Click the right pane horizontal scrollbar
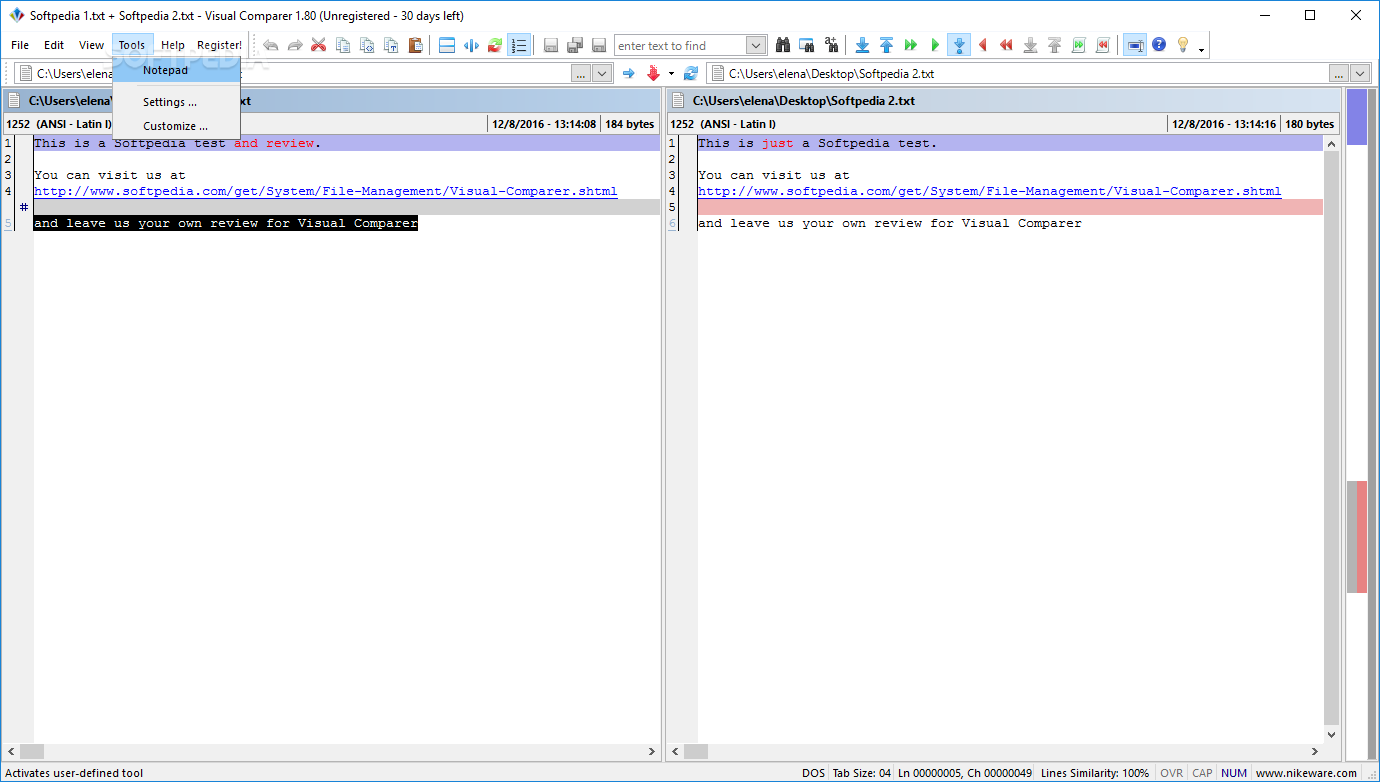Screen dimensions: 1380x782 click(x=996, y=751)
